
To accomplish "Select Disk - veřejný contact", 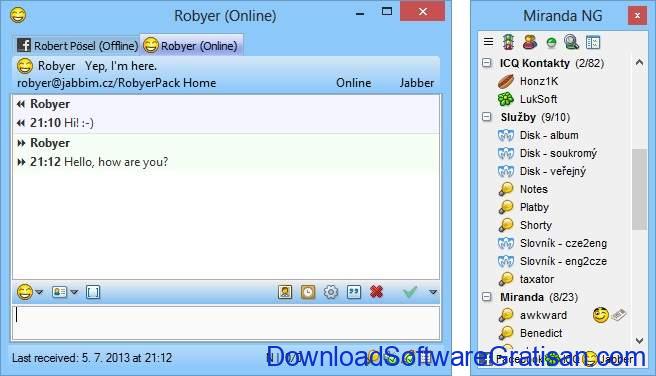I will (553, 171).
